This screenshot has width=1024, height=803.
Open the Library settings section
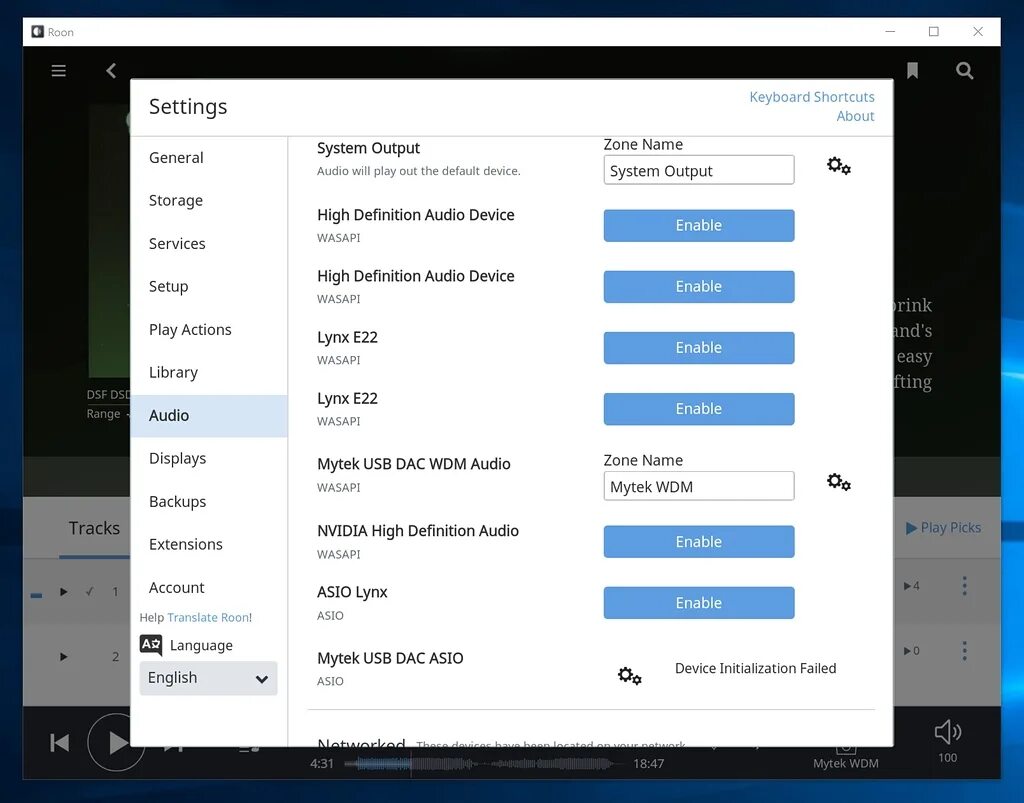coord(209,372)
